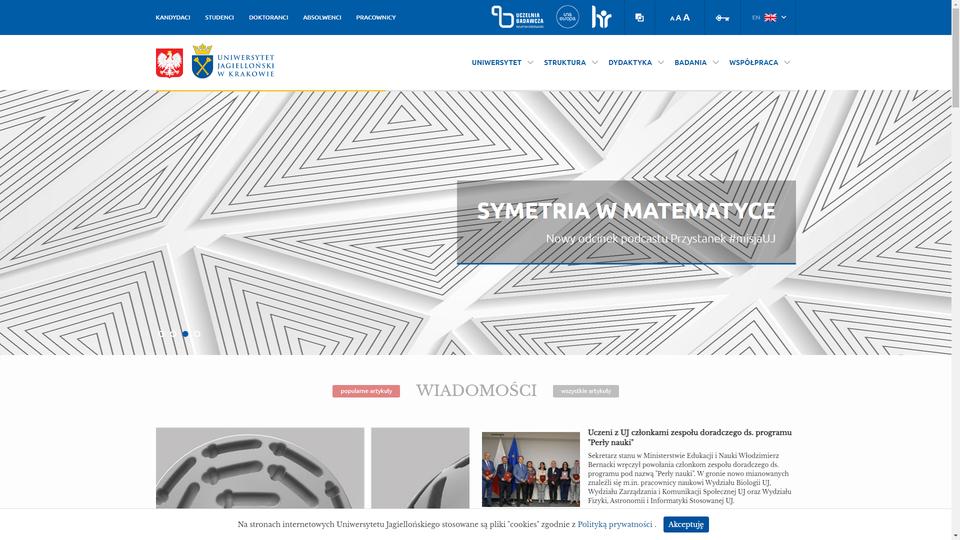The image size is (960, 540).
Task: Click the wszystkie artykuły button
Action: (x=586, y=391)
